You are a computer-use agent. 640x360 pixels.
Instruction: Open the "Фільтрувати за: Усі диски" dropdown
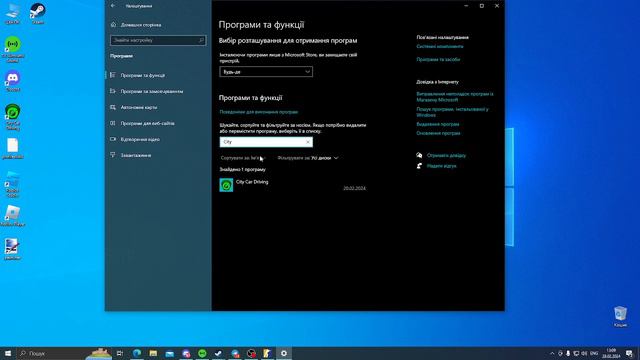[308, 158]
